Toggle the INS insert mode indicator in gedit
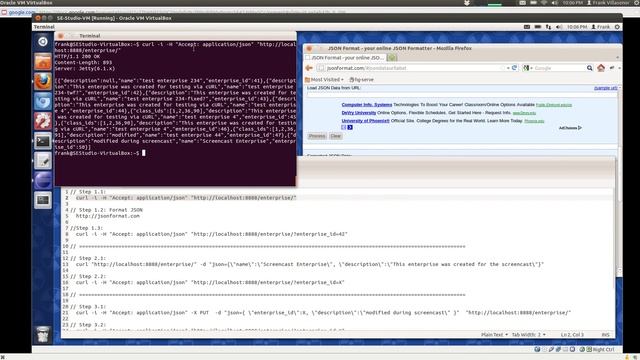 605,335
